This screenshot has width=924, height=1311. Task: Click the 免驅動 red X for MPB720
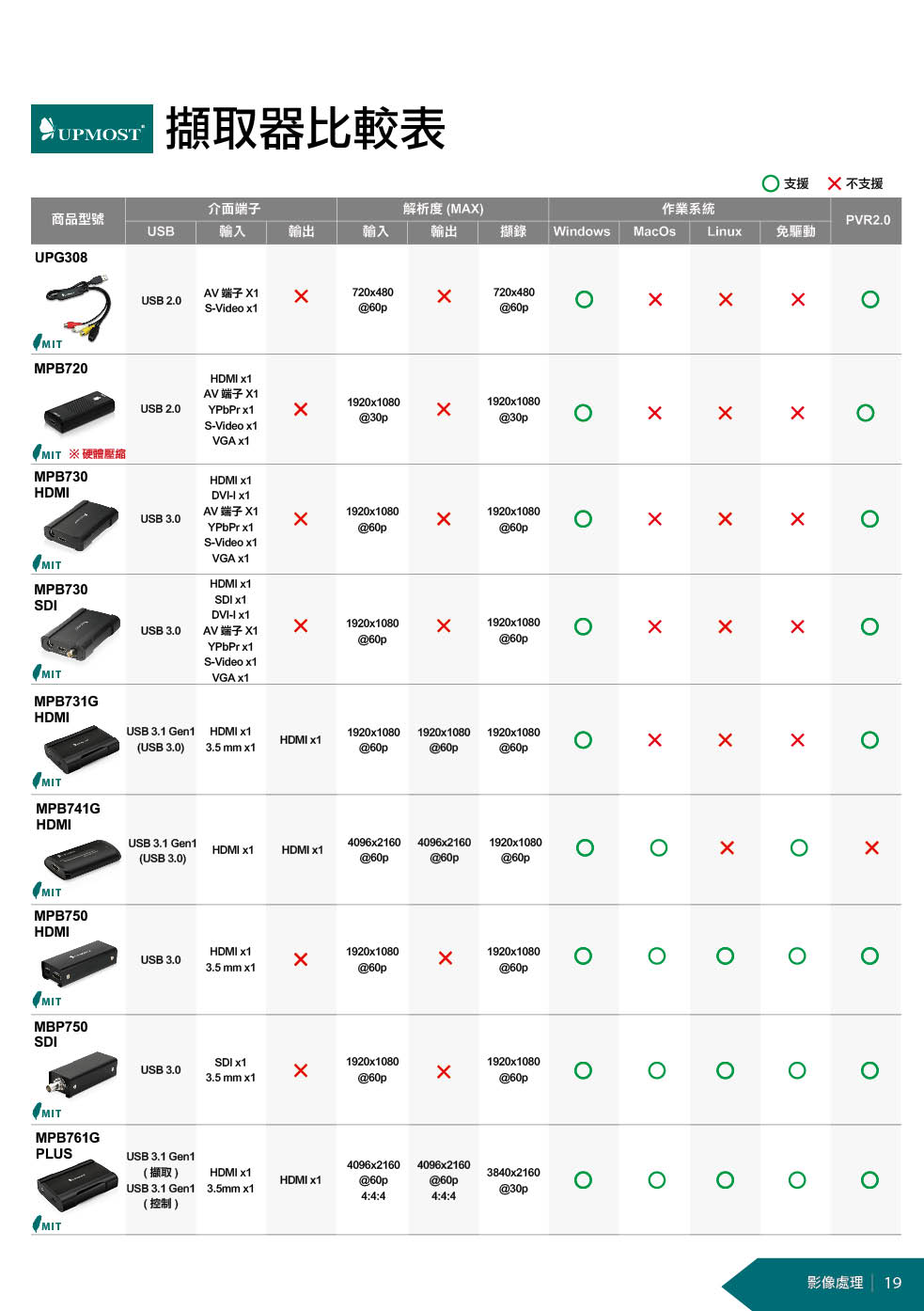pyautogui.click(x=797, y=413)
